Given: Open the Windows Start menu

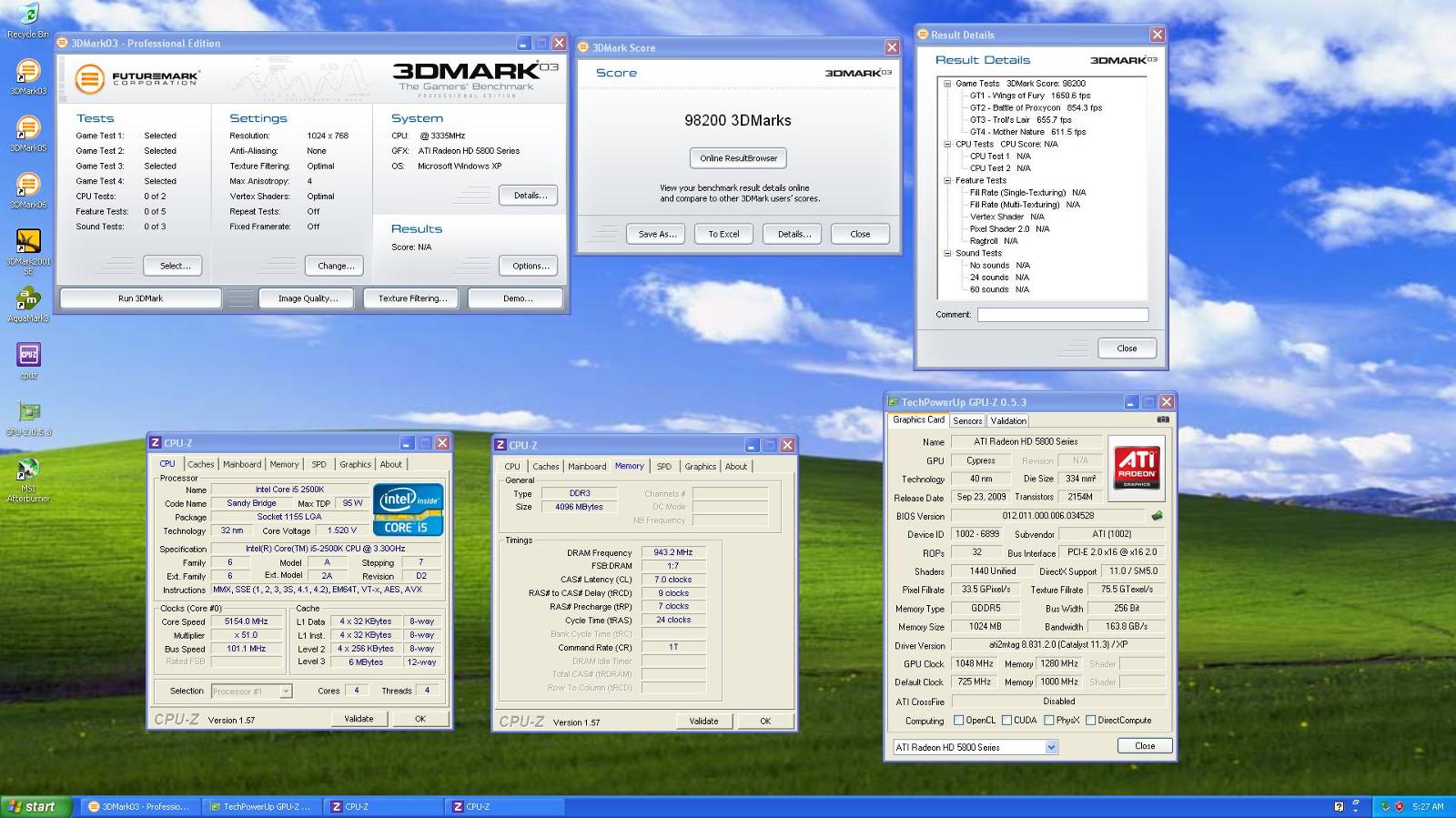Looking at the screenshot, I should pos(36,806).
